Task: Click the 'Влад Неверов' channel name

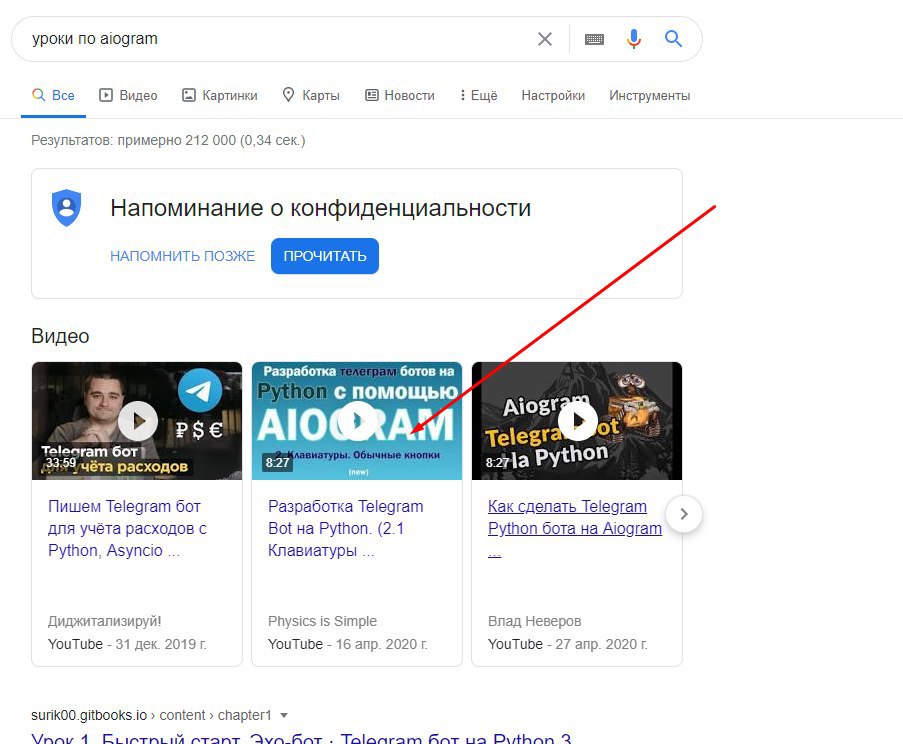Action: point(534,621)
